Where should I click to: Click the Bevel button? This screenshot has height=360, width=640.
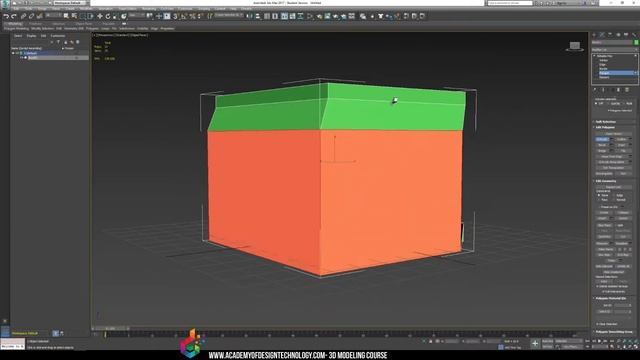(602, 145)
